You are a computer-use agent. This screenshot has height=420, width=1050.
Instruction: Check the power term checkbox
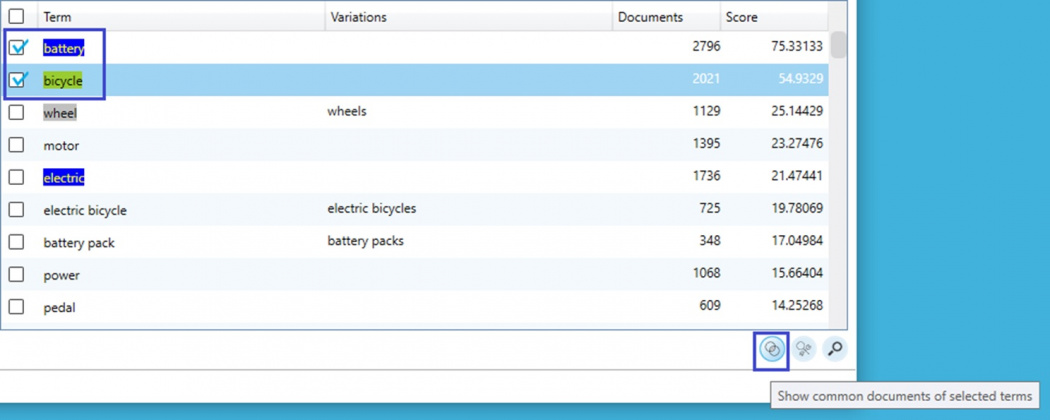pyautogui.click(x=16, y=275)
